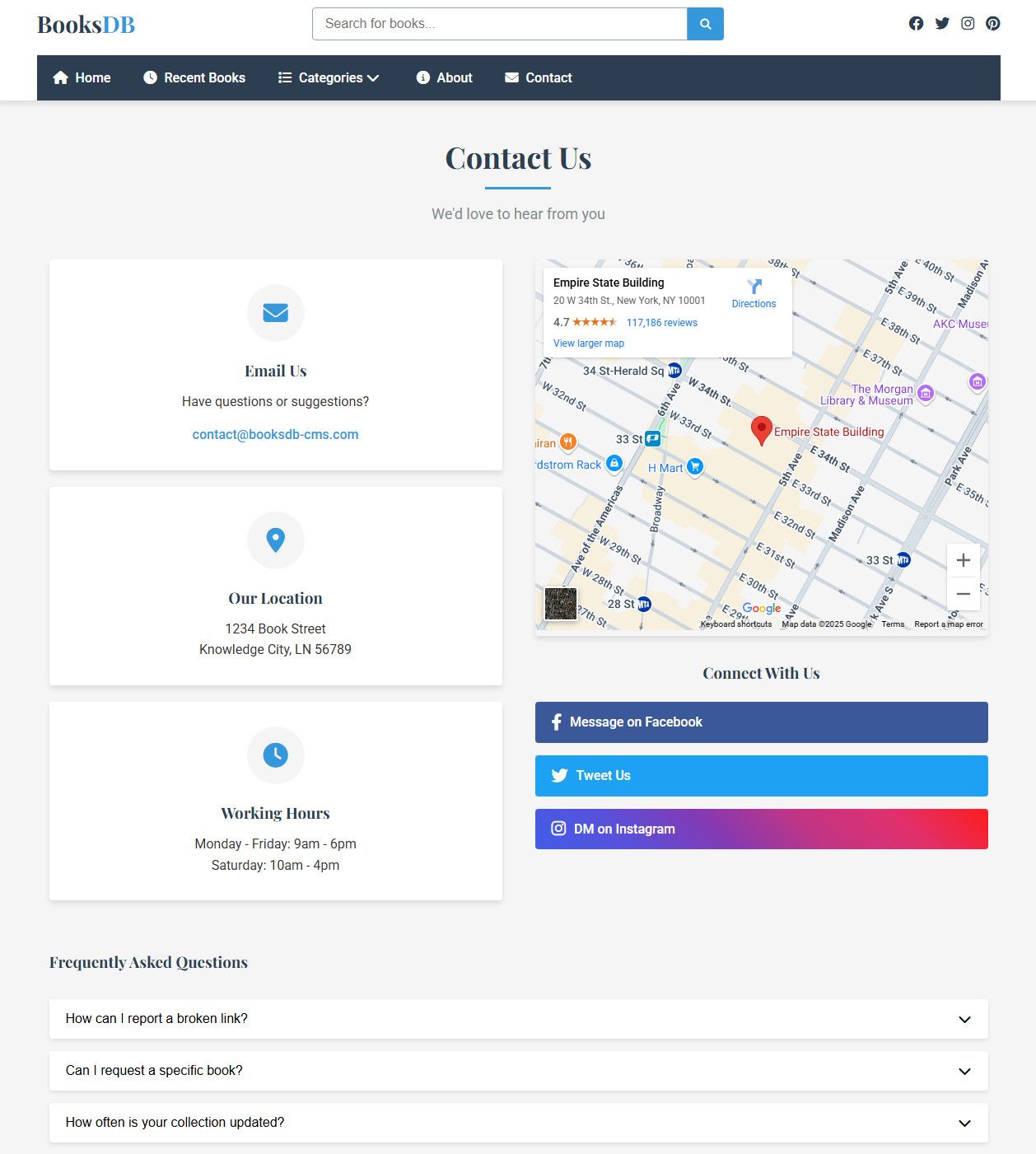Open the Instagram icon in header
Screen dimensions: 1036x1154
tap(968, 23)
